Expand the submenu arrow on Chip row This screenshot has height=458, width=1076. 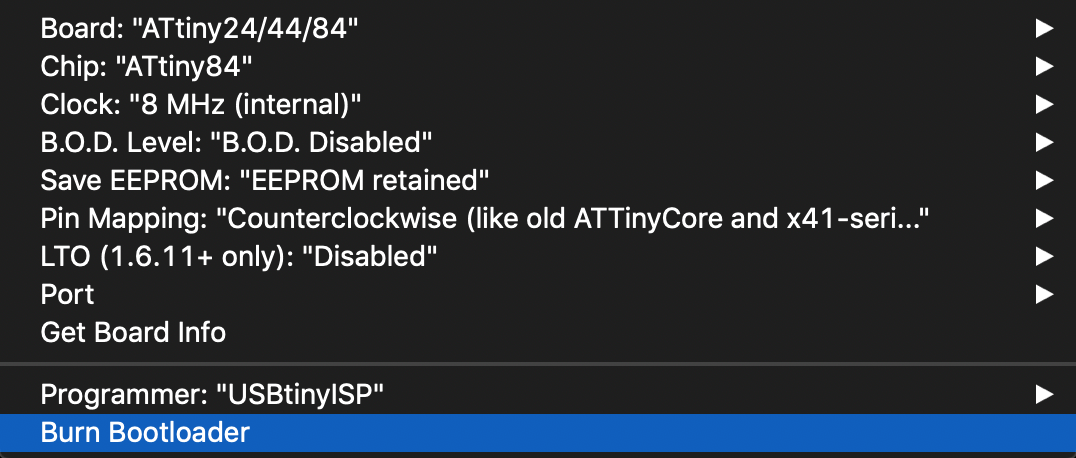point(1044,67)
